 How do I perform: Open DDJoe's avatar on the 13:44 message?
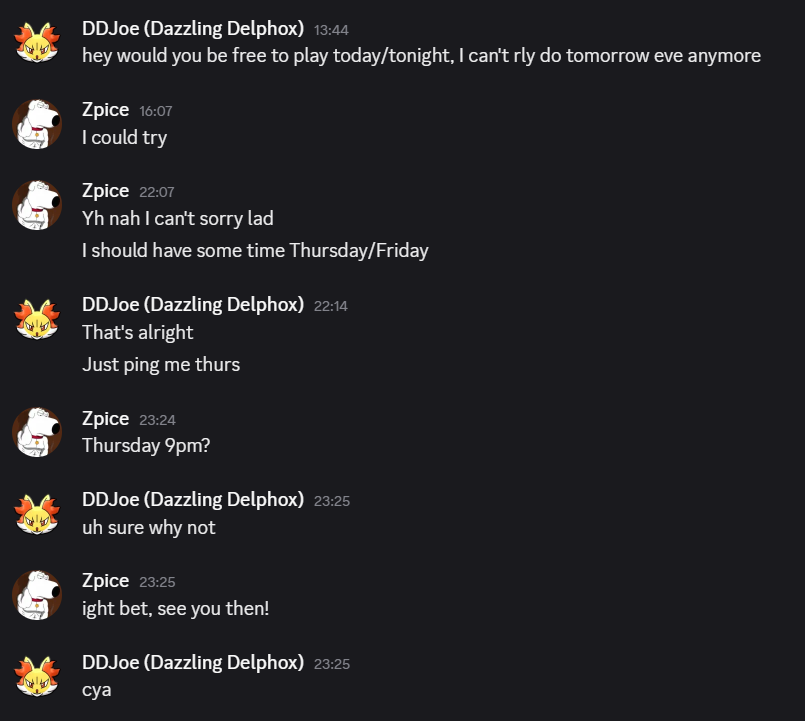tap(37, 43)
